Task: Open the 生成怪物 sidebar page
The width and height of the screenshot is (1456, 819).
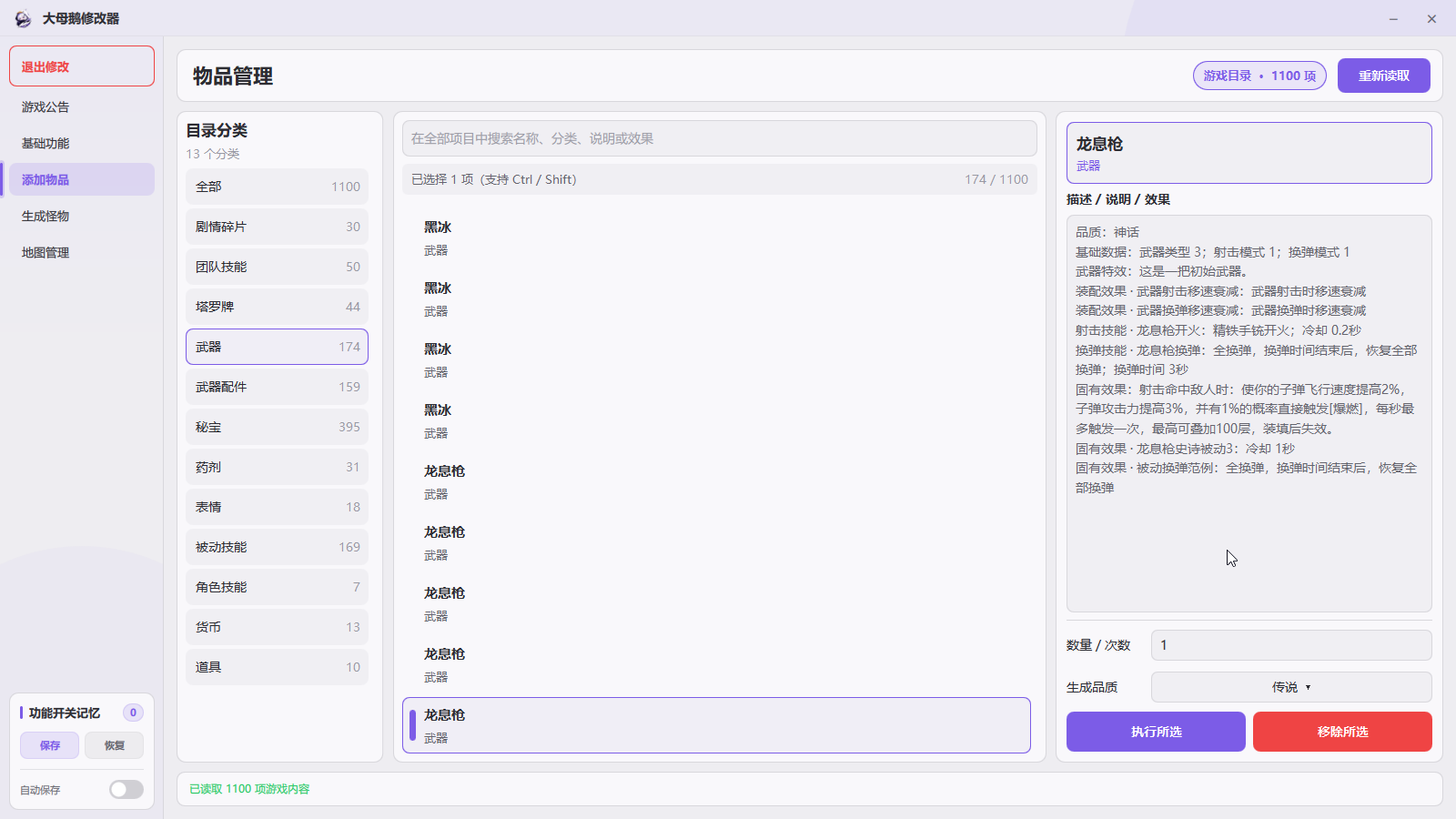Action: [82, 216]
